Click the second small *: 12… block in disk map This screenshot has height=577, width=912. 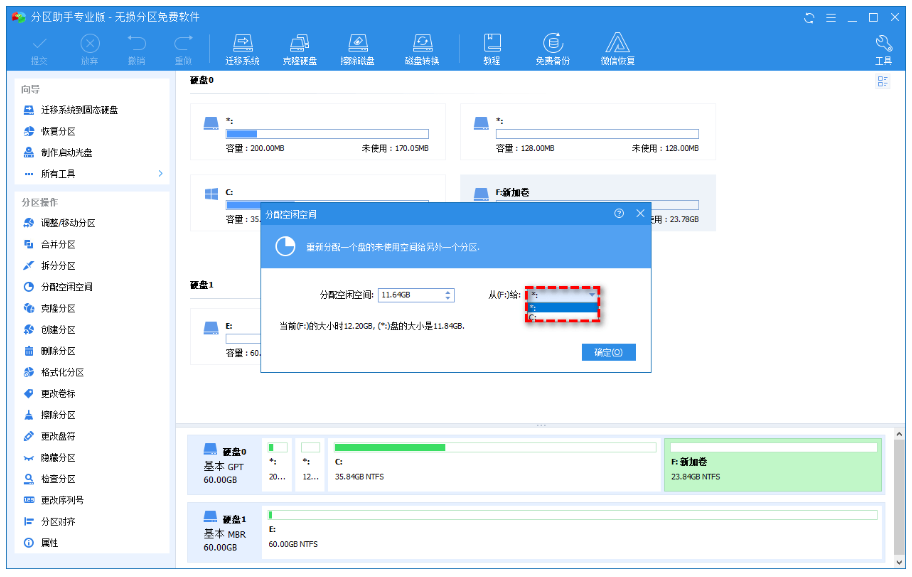click(x=310, y=464)
